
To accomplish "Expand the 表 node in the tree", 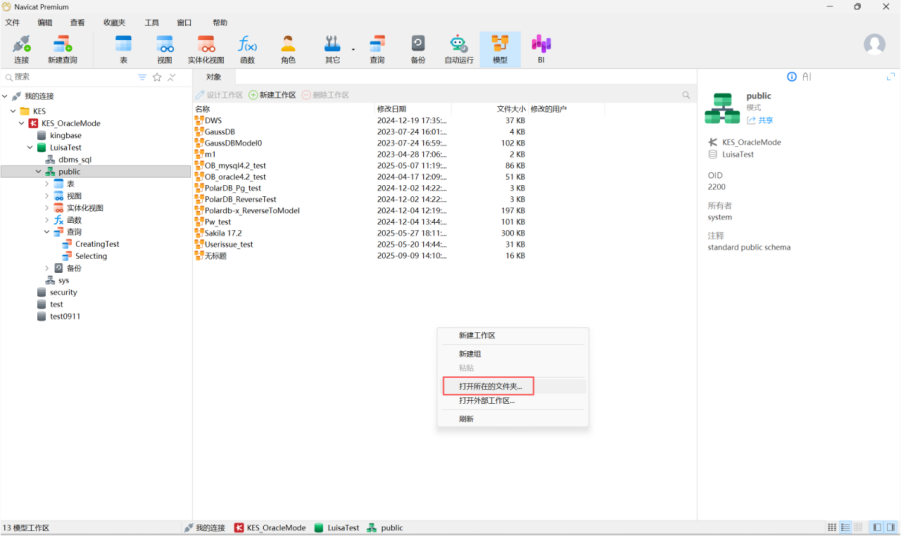I will [47, 184].
